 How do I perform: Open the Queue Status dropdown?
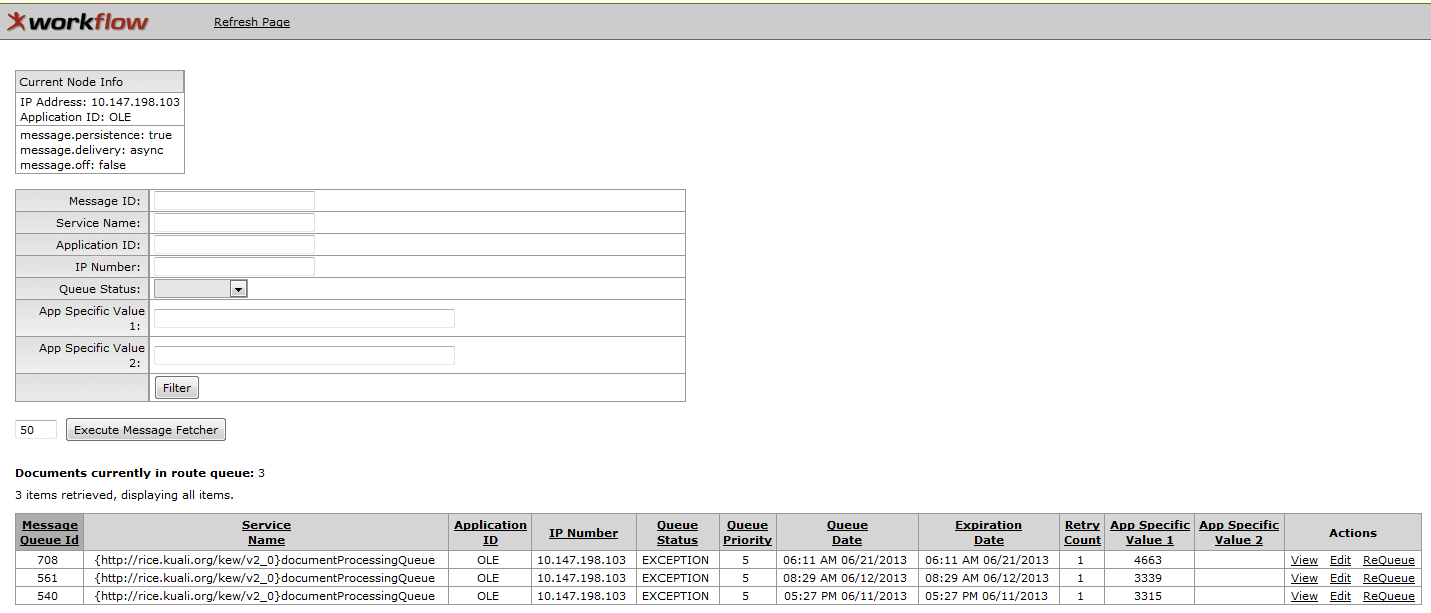[200, 289]
